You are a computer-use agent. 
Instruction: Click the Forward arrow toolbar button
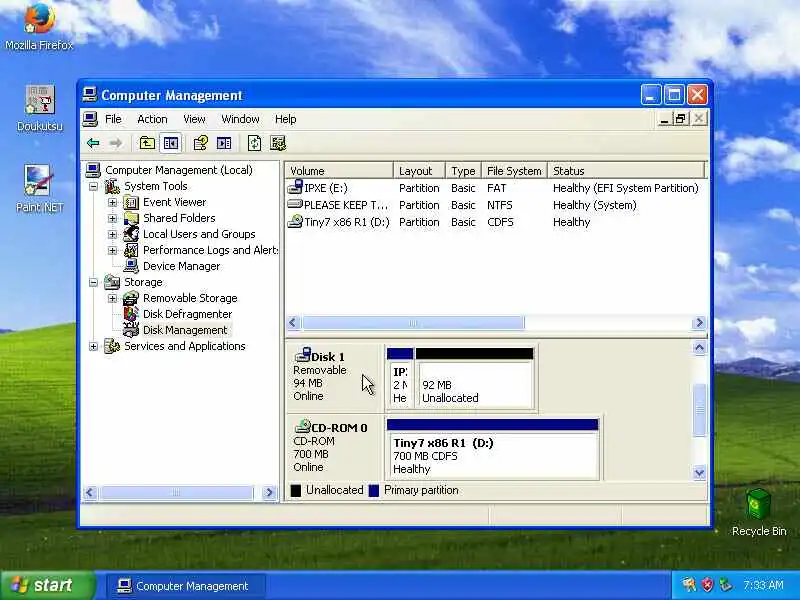[116, 143]
